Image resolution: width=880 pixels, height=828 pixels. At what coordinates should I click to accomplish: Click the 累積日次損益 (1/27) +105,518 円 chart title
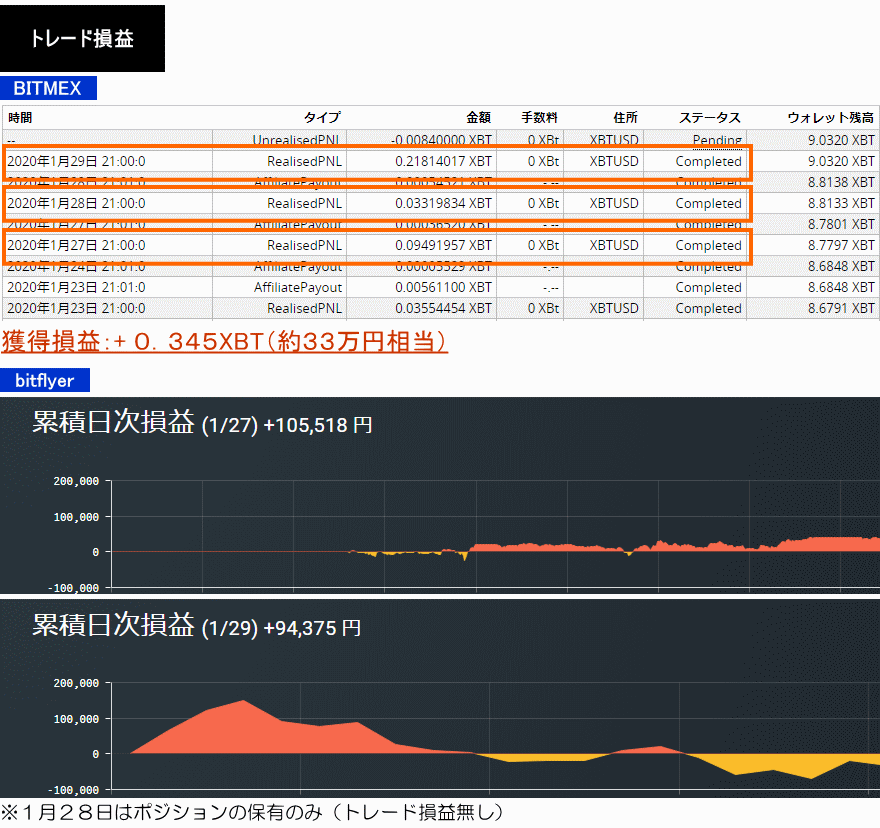[202, 424]
